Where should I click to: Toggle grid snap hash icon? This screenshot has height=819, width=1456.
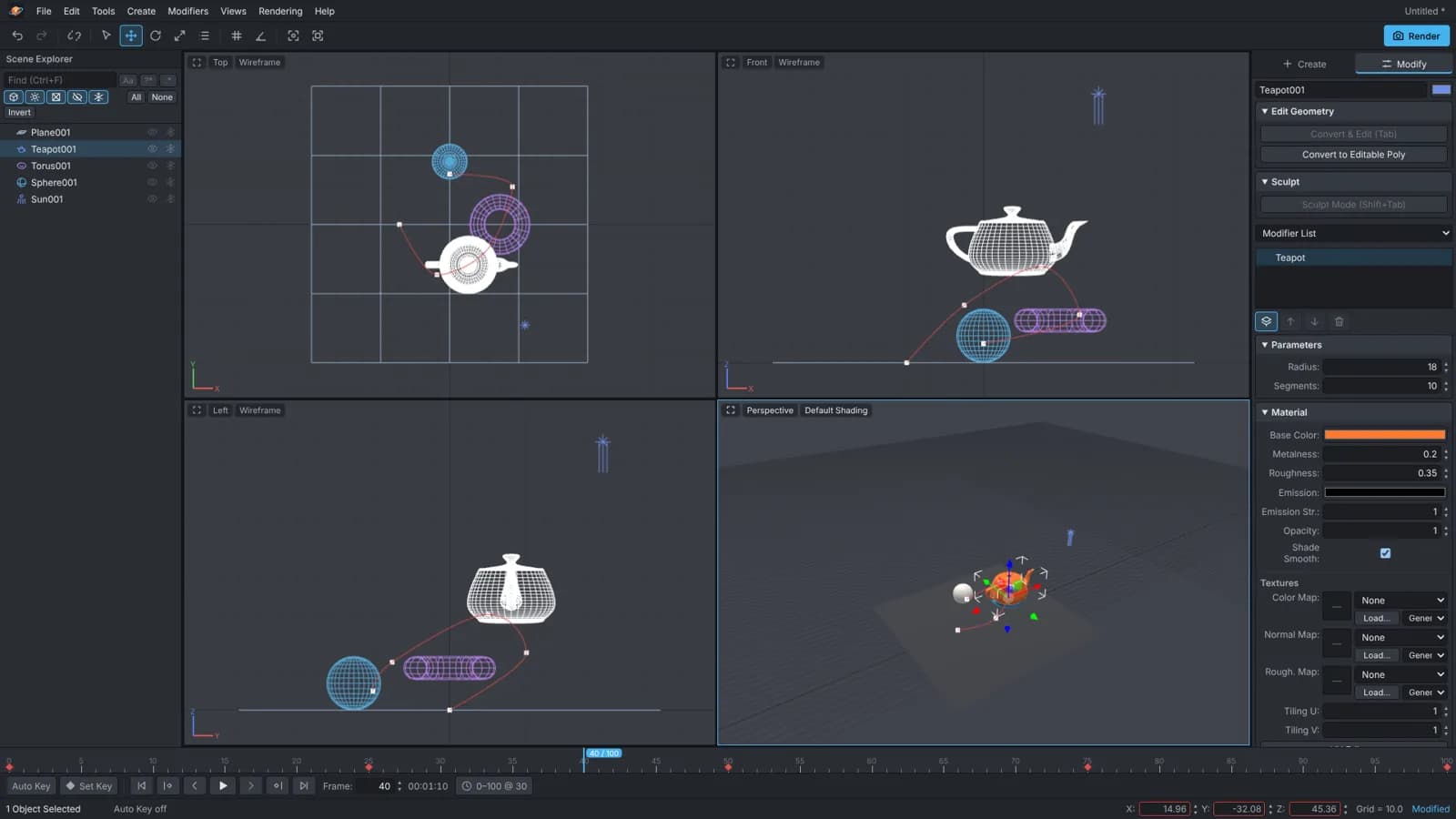(237, 35)
